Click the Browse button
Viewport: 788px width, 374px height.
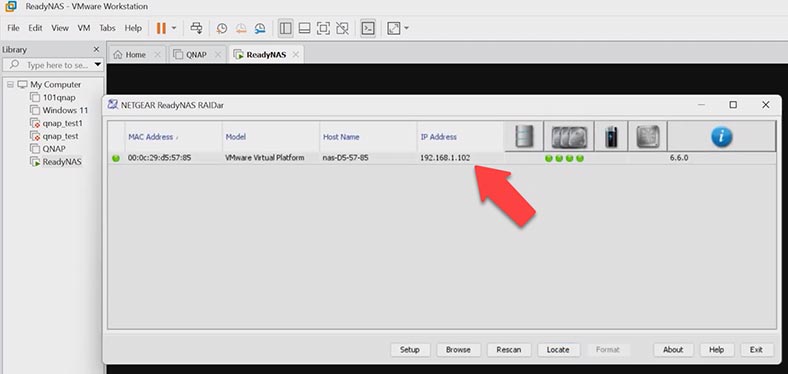point(458,350)
